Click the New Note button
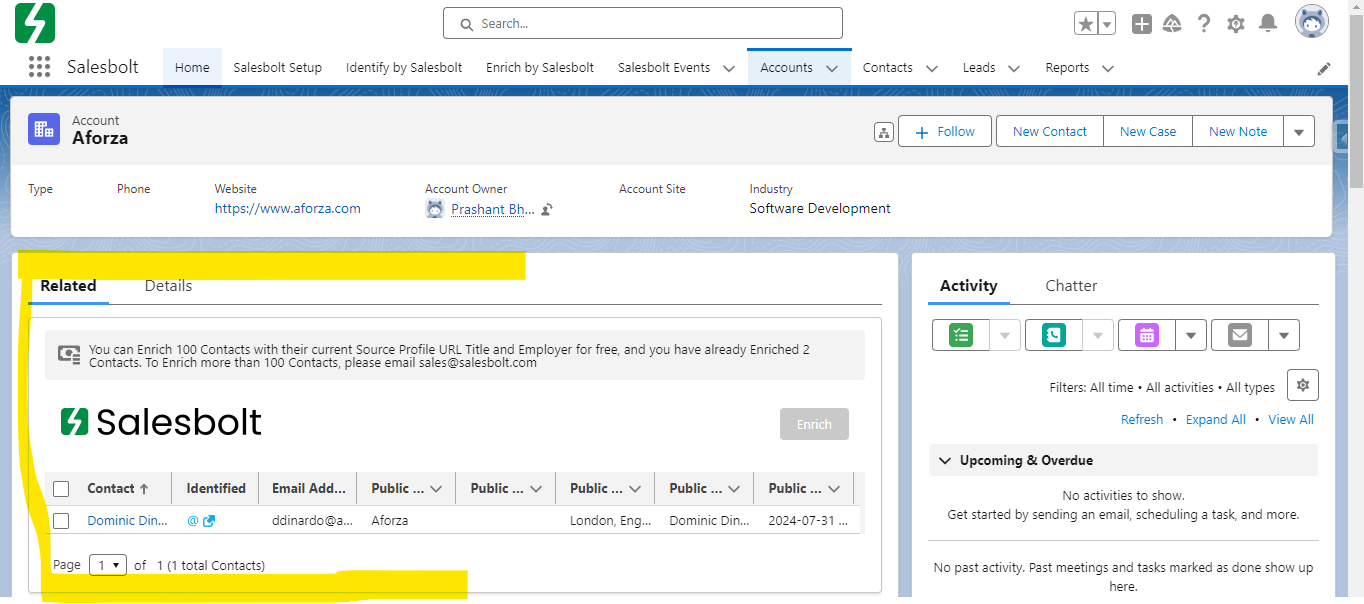The image size is (1364, 604). click(1238, 131)
